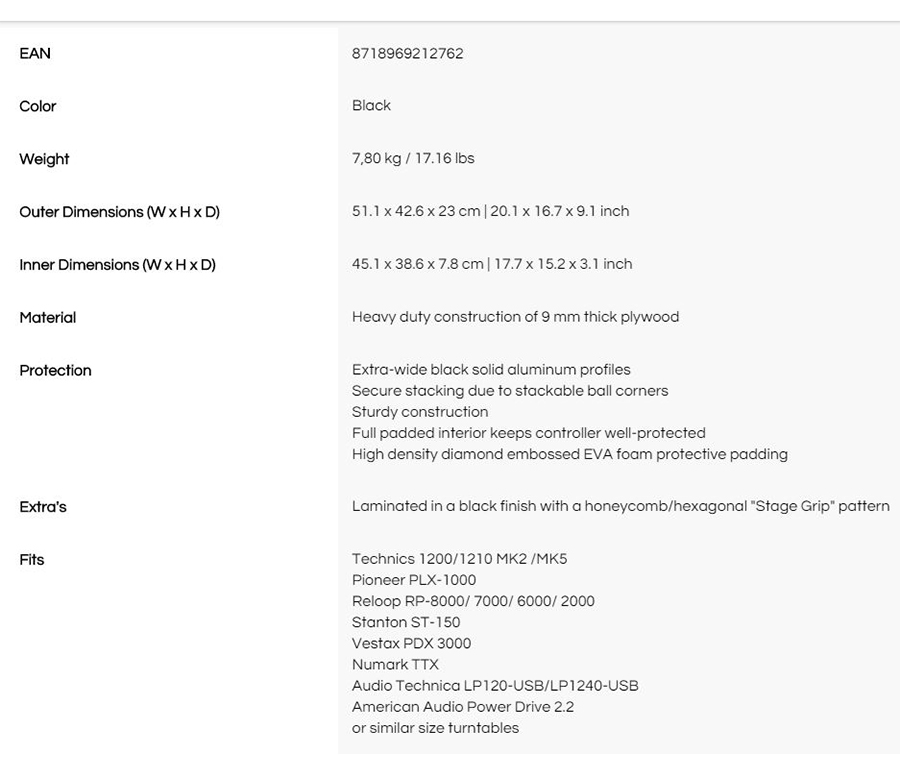Click the EAN number 8718969212762
This screenshot has width=900, height=774.
[407, 54]
